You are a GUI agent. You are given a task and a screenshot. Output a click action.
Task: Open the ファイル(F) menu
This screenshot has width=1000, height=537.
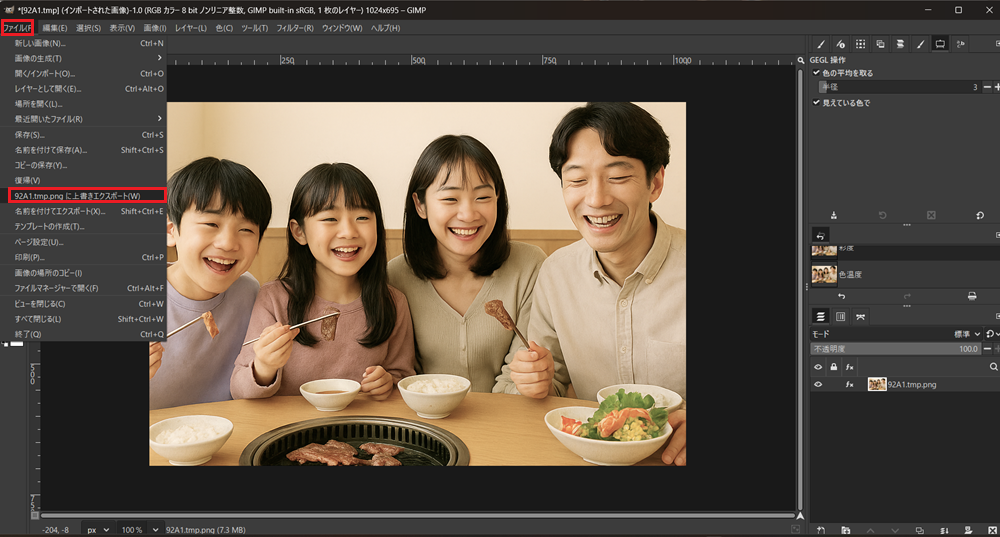(x=17, y=28)
